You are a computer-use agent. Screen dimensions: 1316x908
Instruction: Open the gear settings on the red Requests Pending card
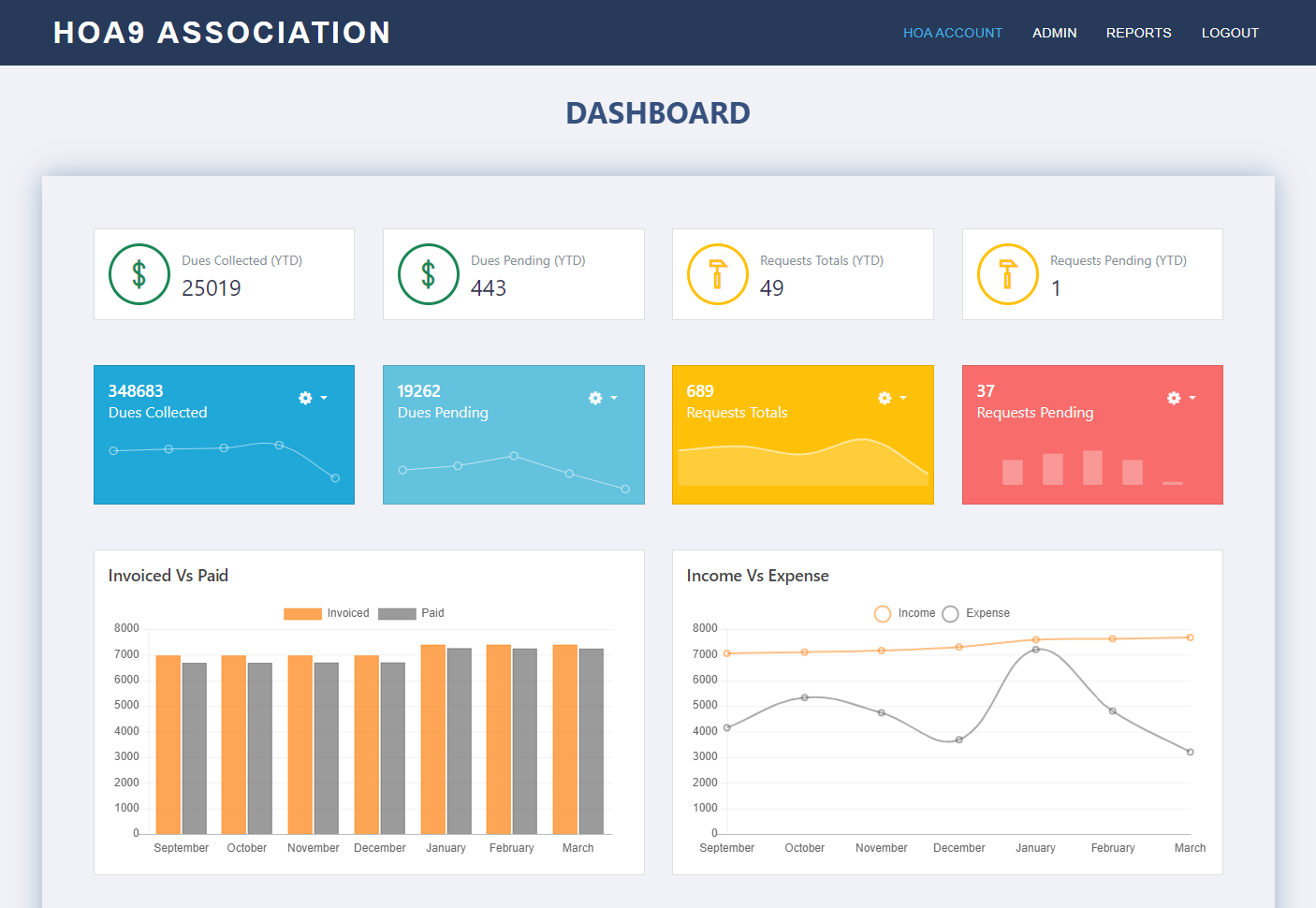[1174, 398]
